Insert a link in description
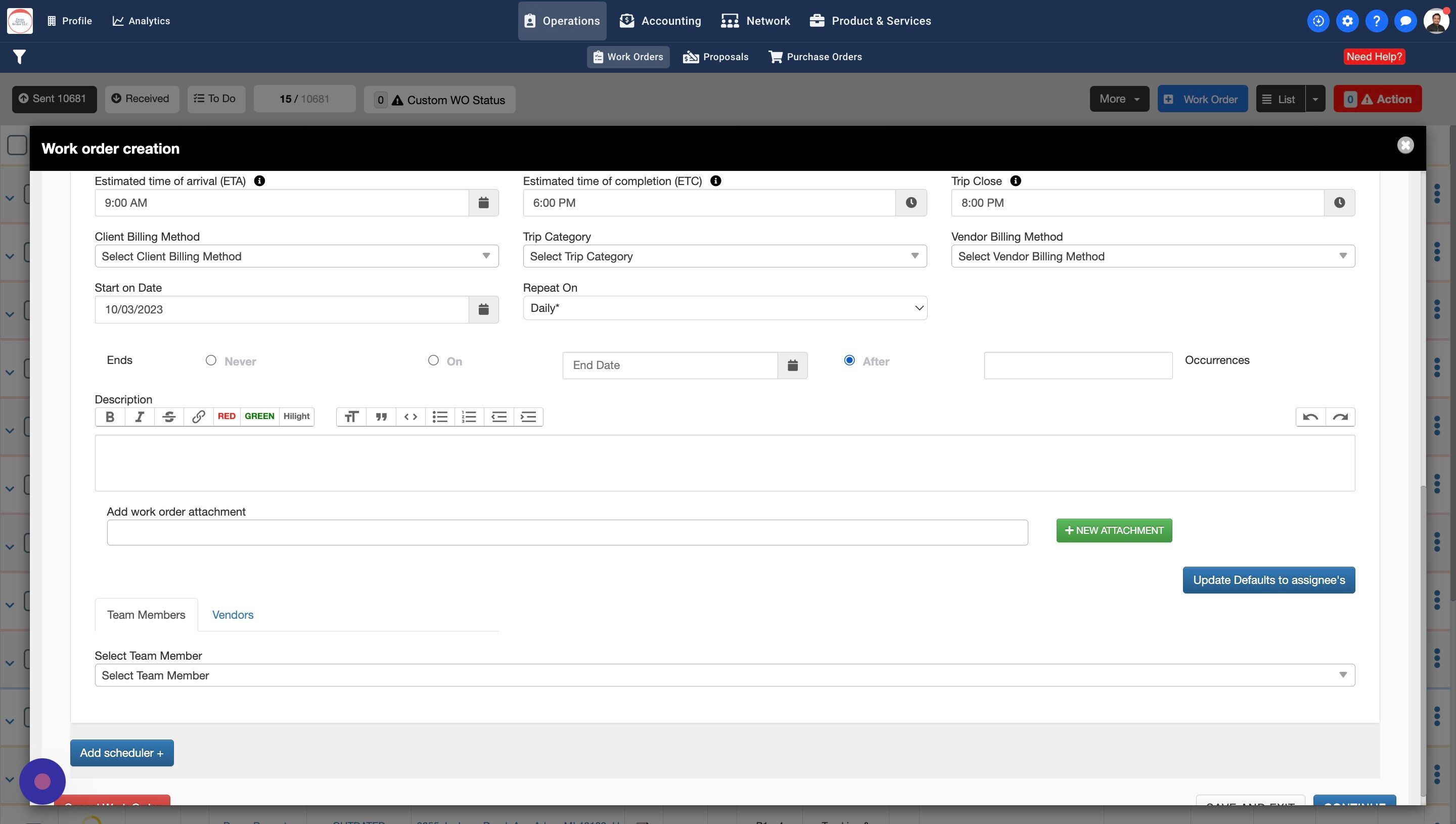This screenshot has width=1456, height=824. click(x=198, y=417)
